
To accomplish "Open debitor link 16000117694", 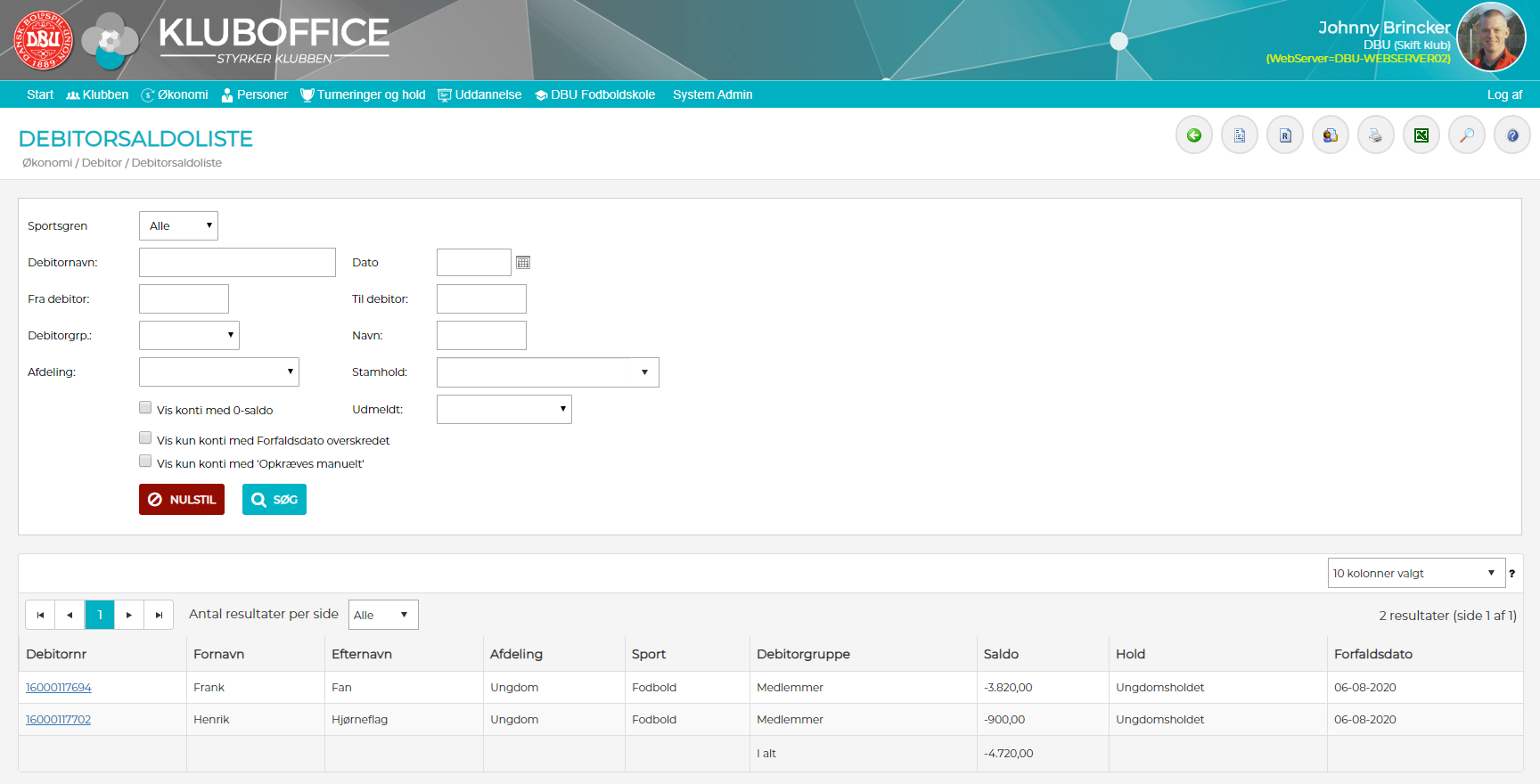I will click(58, 688).
